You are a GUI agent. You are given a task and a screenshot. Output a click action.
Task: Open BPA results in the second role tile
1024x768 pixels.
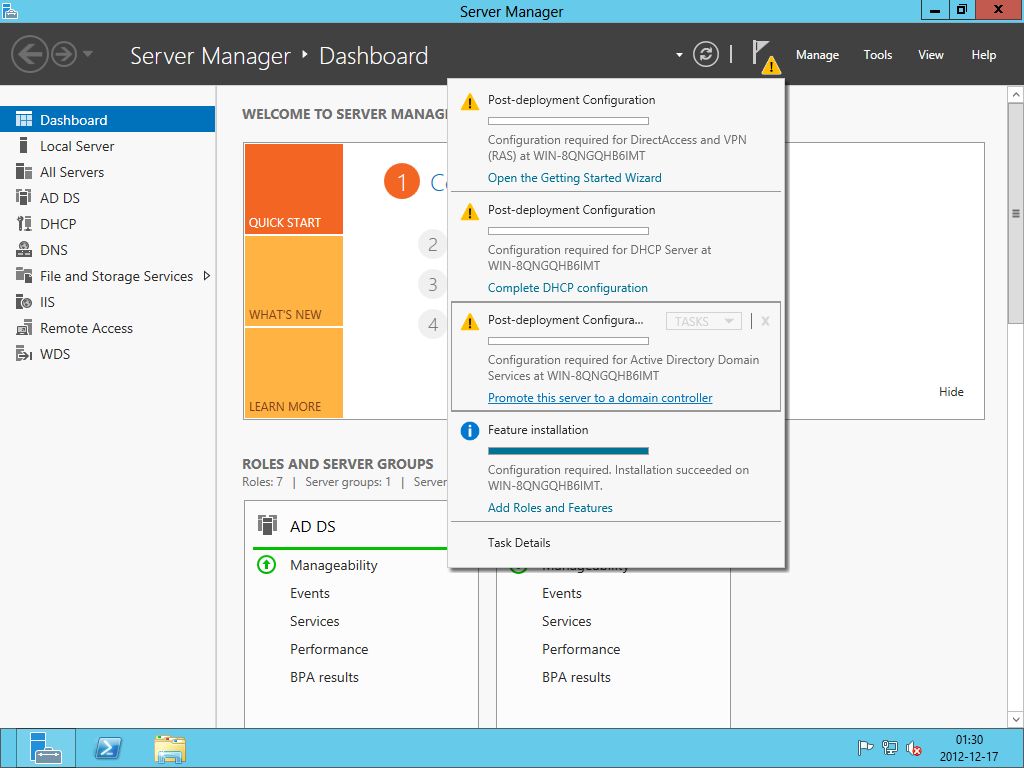576,677
